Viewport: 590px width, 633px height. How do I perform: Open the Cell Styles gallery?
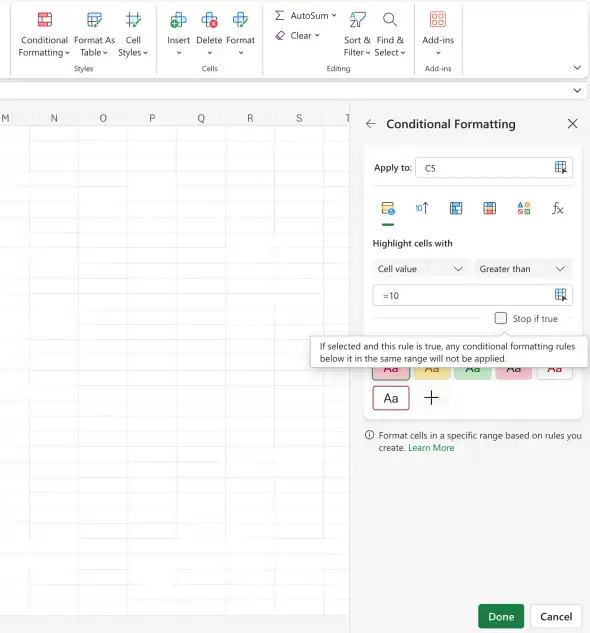133,35
